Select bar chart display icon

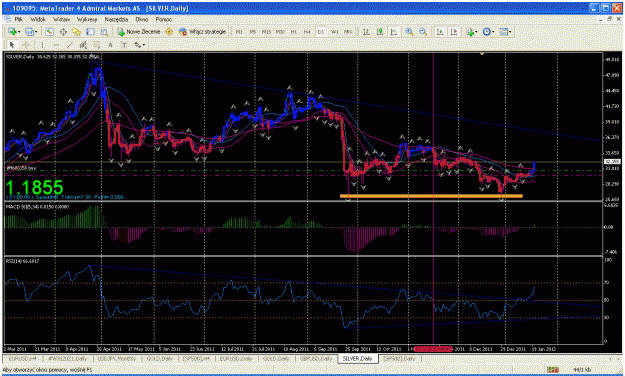(x=366, y=31)
